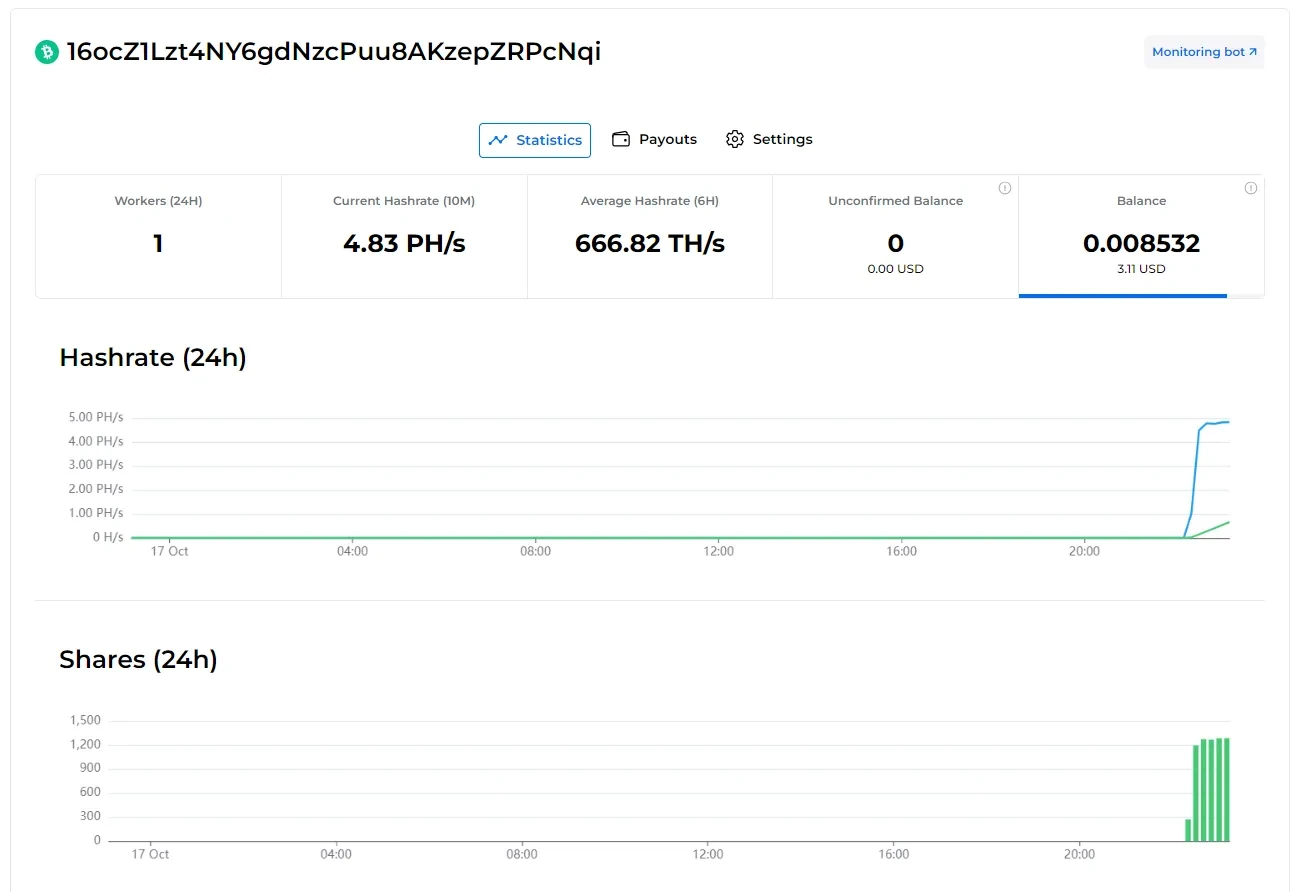Click the arrow icon on Monitoring bot
1297x892 pixels.
point(1253,52)
